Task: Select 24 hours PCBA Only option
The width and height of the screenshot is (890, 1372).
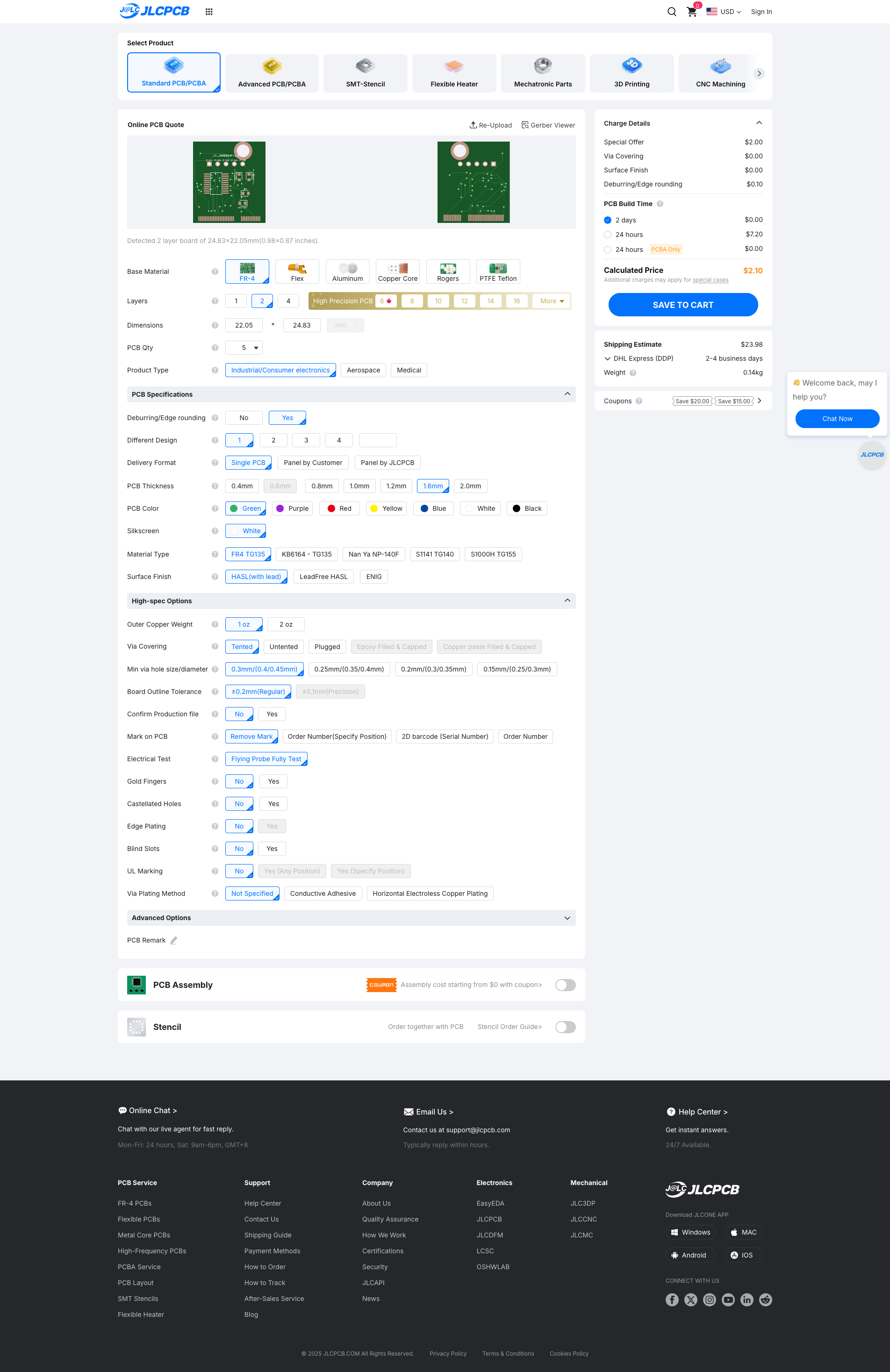Action: click(607, 250)
